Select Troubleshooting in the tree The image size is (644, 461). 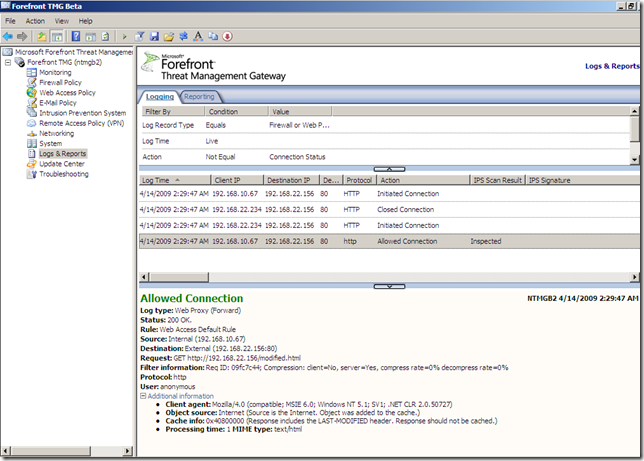(x=63, y=174)
